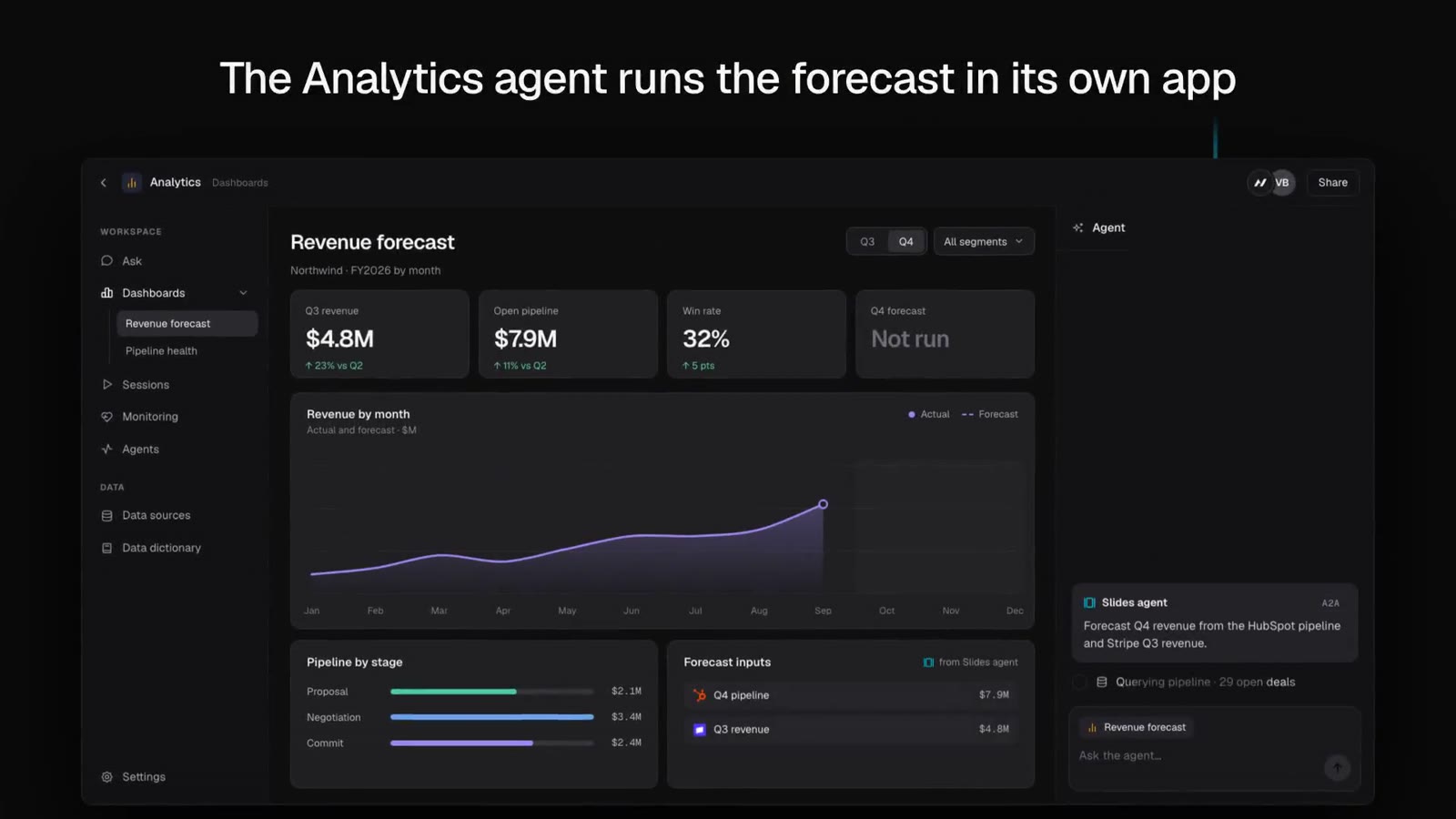Click the Monitoring heartbeat icon

(x=106, y=417)
